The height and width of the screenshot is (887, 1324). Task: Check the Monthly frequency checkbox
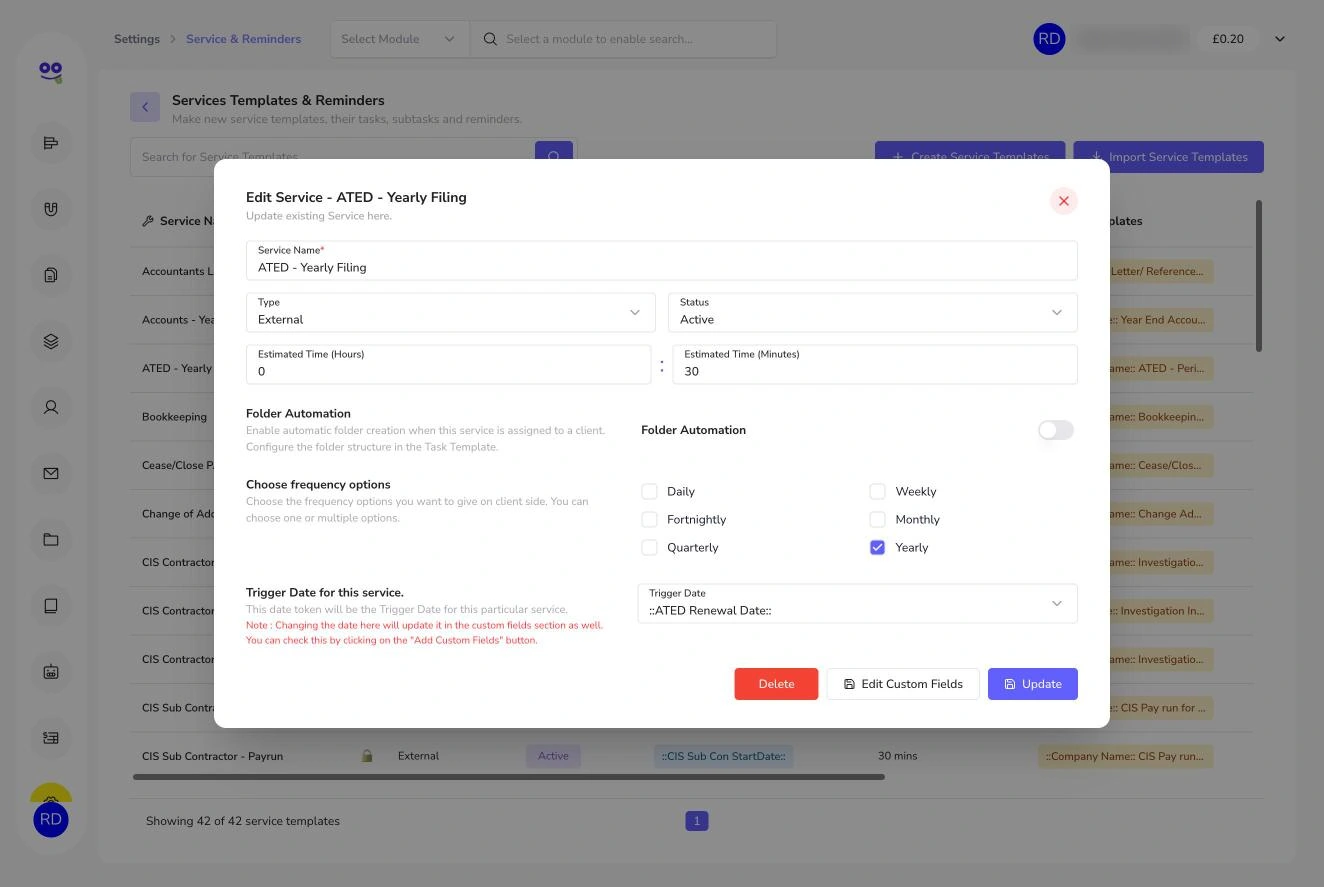(877, 519)
